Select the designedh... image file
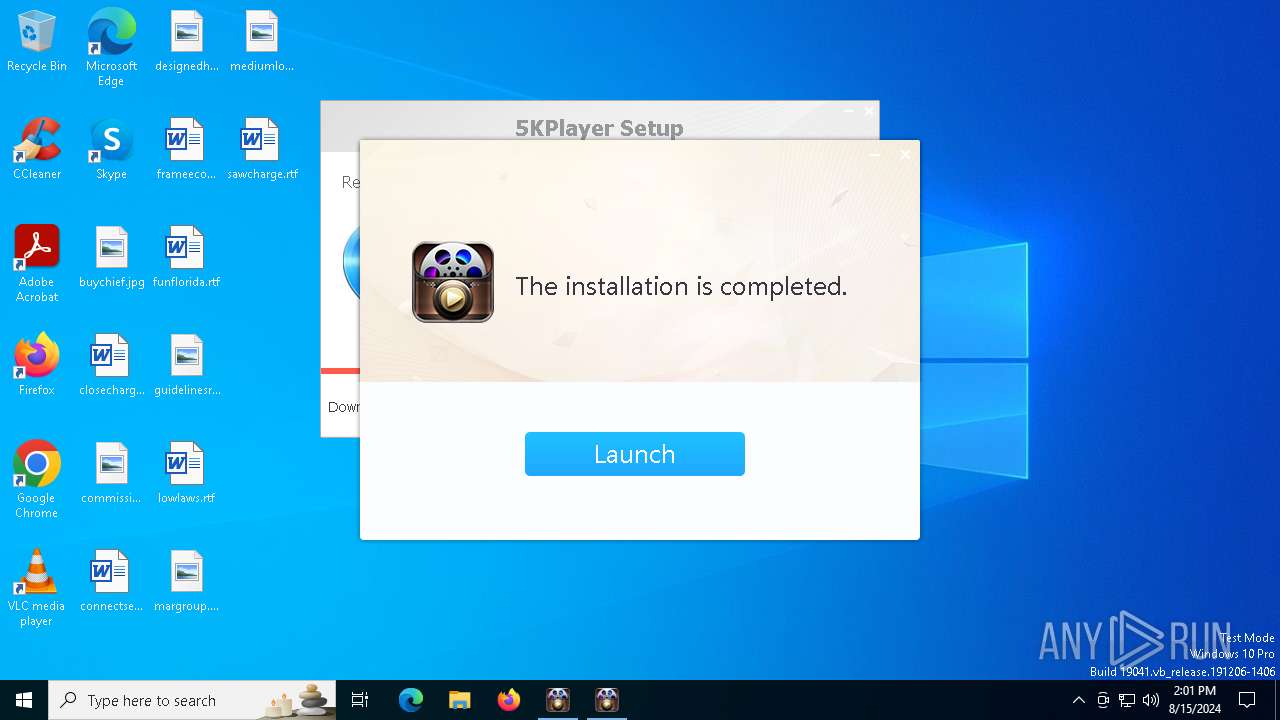The image size is (1280, 720). [x=186, y=41]
